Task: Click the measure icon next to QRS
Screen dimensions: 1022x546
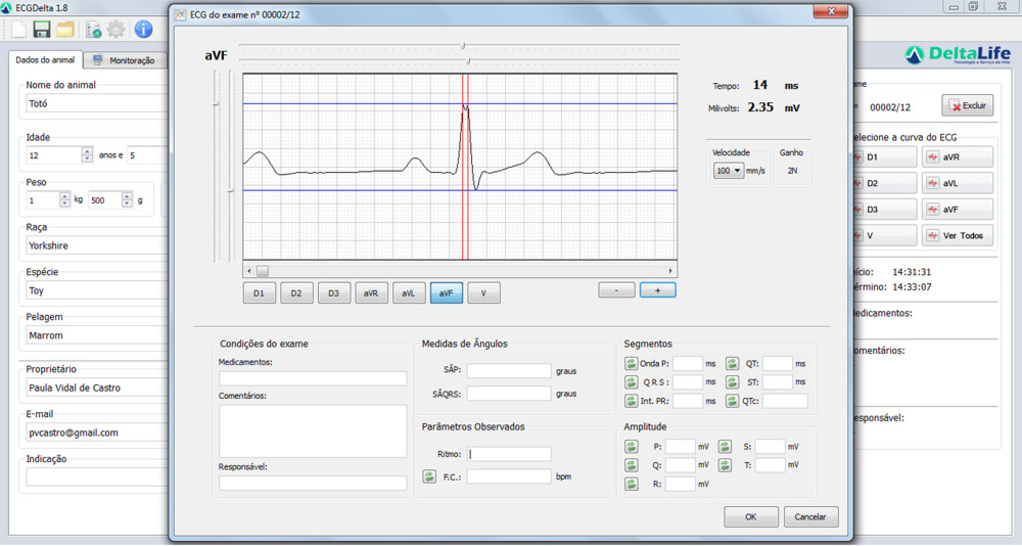Action: coord(632,382)
